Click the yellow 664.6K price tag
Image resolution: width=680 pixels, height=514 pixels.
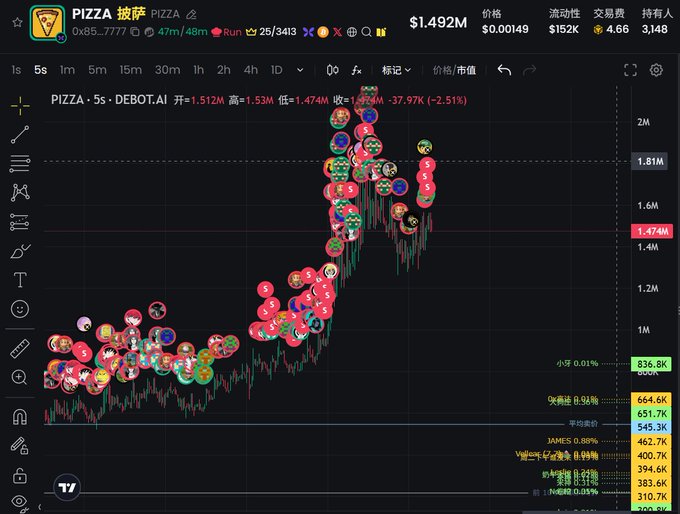[x=652, y=399]
